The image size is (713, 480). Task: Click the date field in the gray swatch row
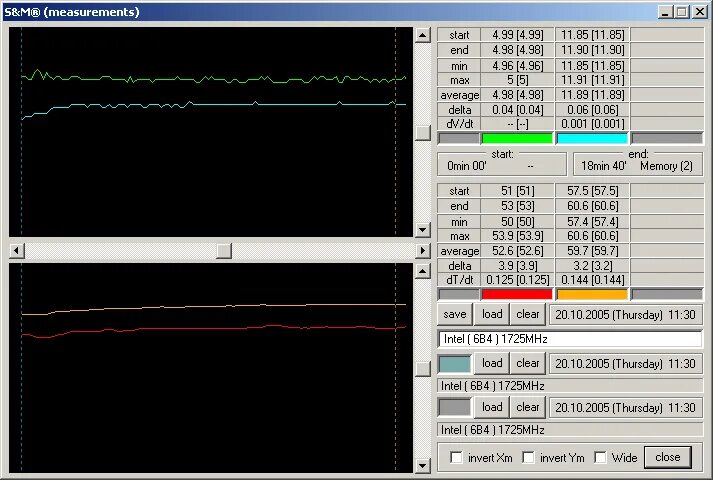click(626, 407)
